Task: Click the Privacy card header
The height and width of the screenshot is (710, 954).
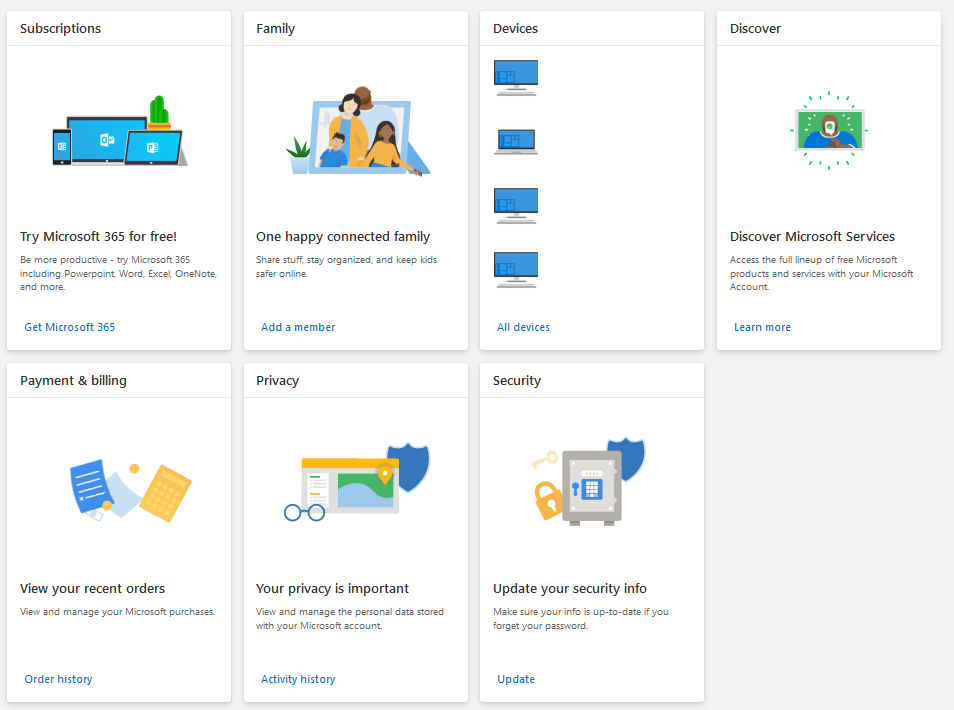Action: [356, 381]
